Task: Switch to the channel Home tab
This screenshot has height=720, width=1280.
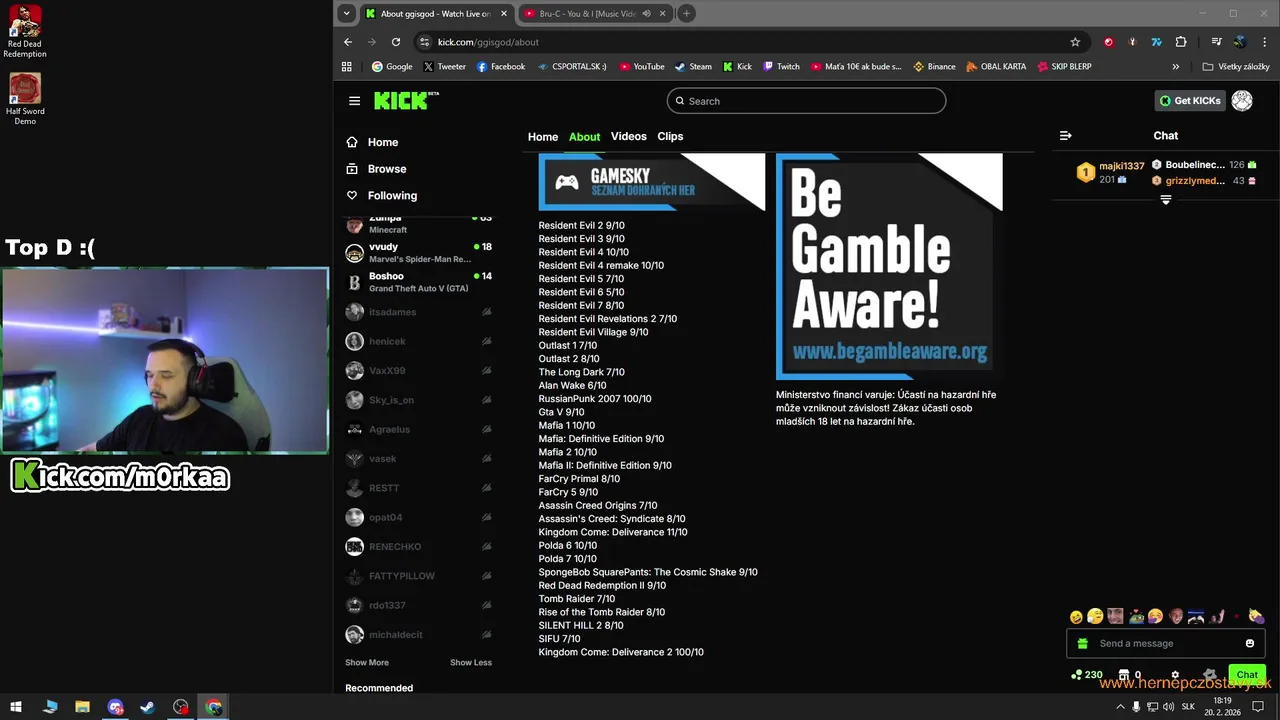Action: (x=543, y=137)
